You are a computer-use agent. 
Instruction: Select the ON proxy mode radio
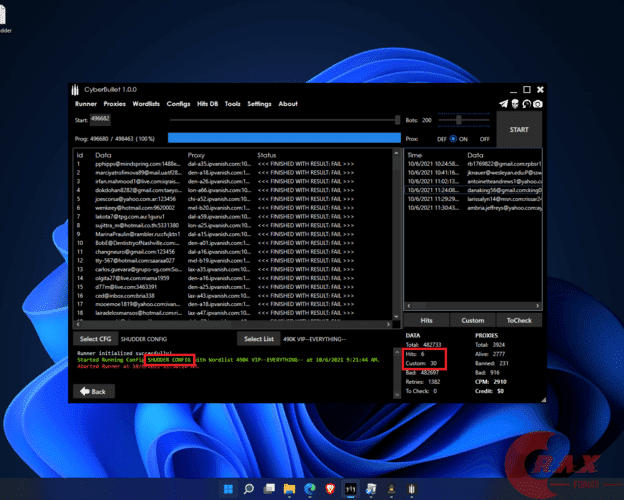coord(453,139)
